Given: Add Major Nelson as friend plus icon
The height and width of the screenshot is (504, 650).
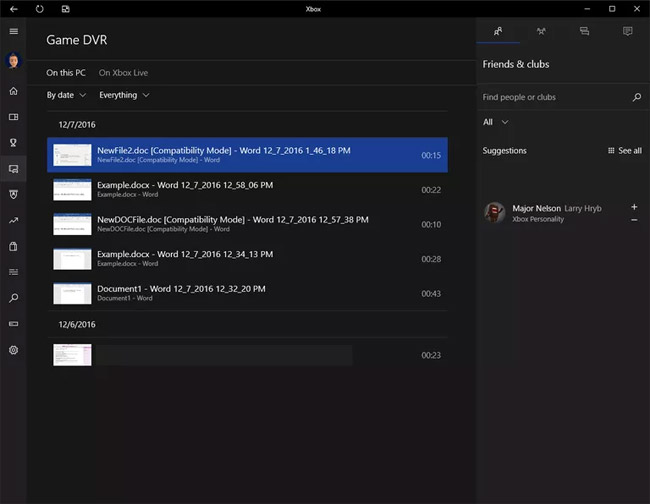Looking at the screenshot, I should (634, 207).
